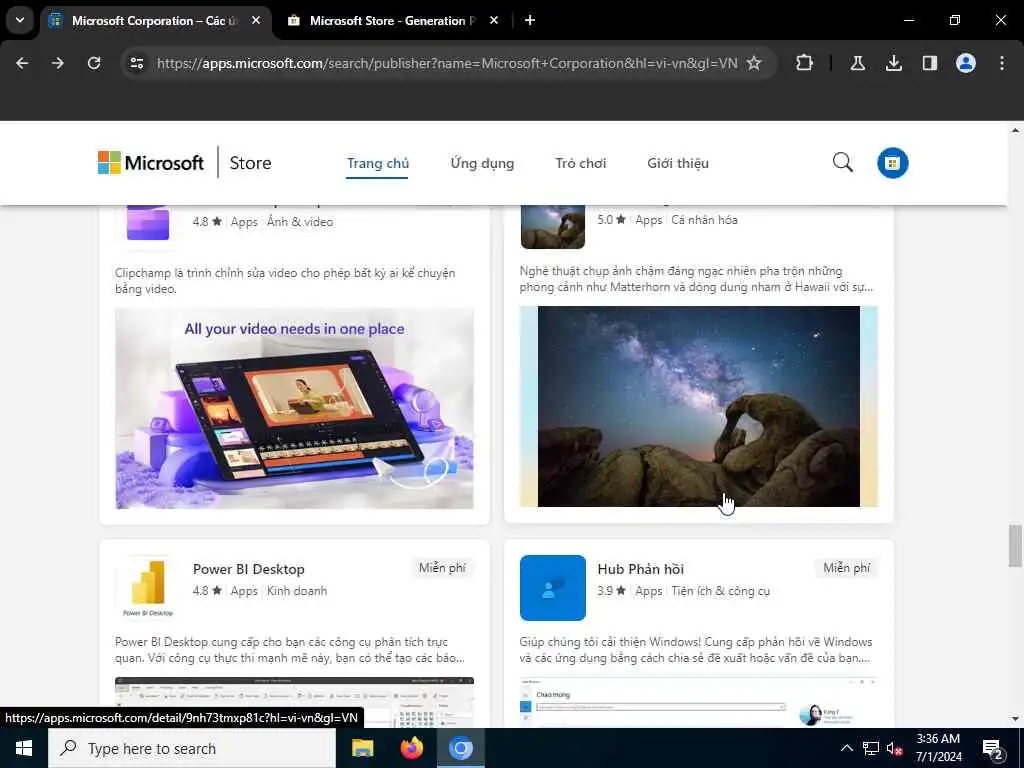Open the Hub Phản hồi title
The height and width of the screenshot is (768, 1024).
[x=641, y=569]
